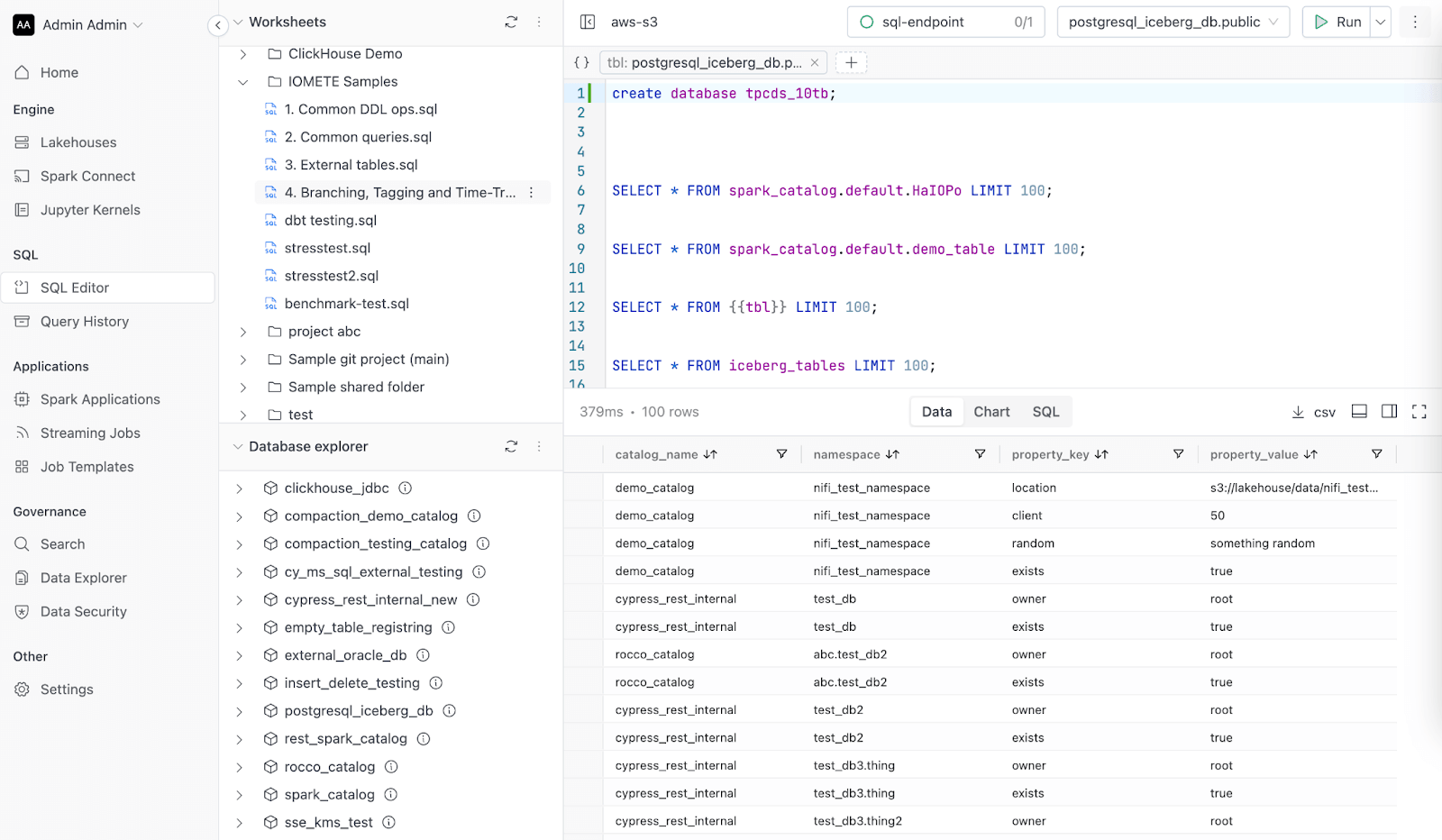Close the tbl variable tab

coord(815,63)
